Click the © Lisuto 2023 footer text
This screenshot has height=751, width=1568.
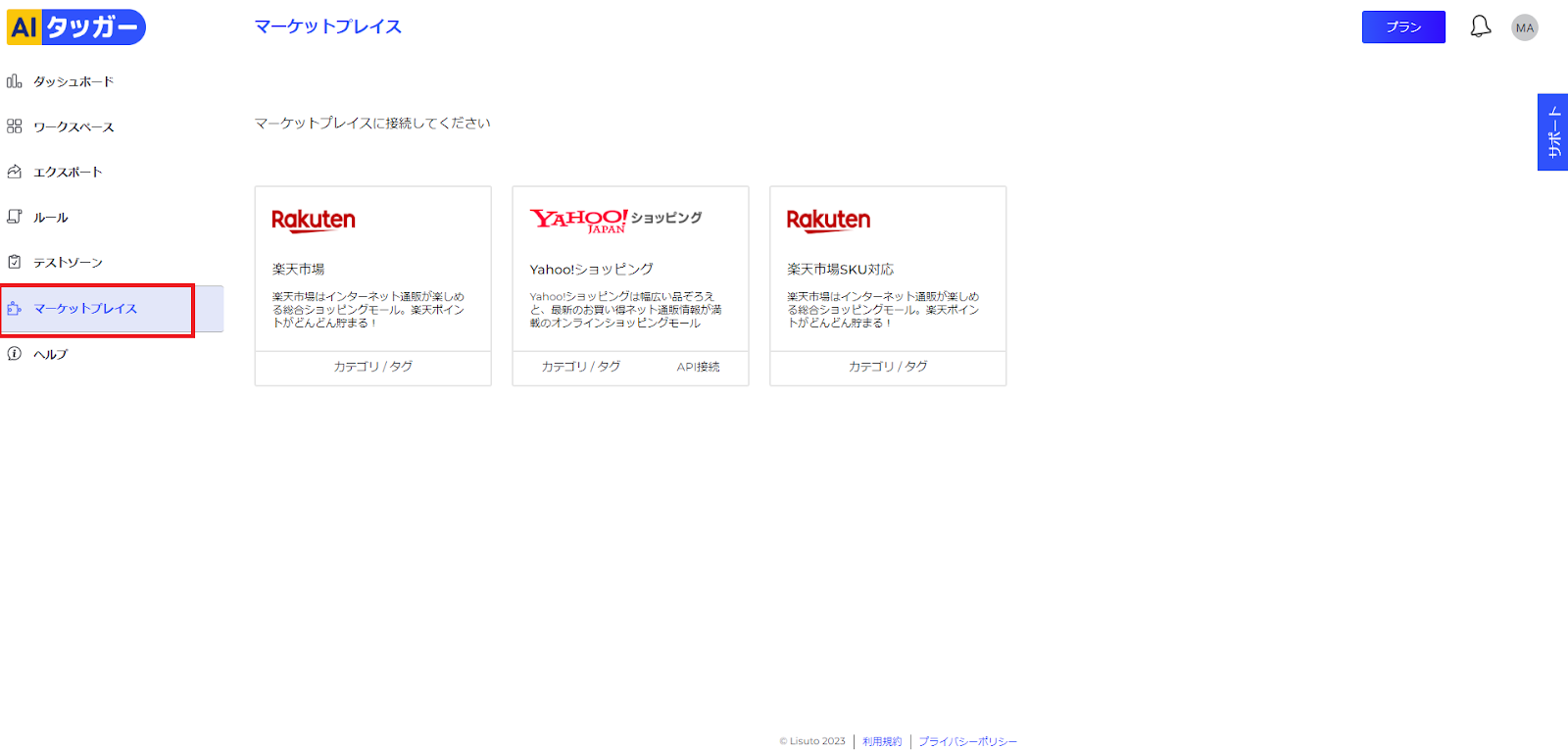(x=812, y=741)
